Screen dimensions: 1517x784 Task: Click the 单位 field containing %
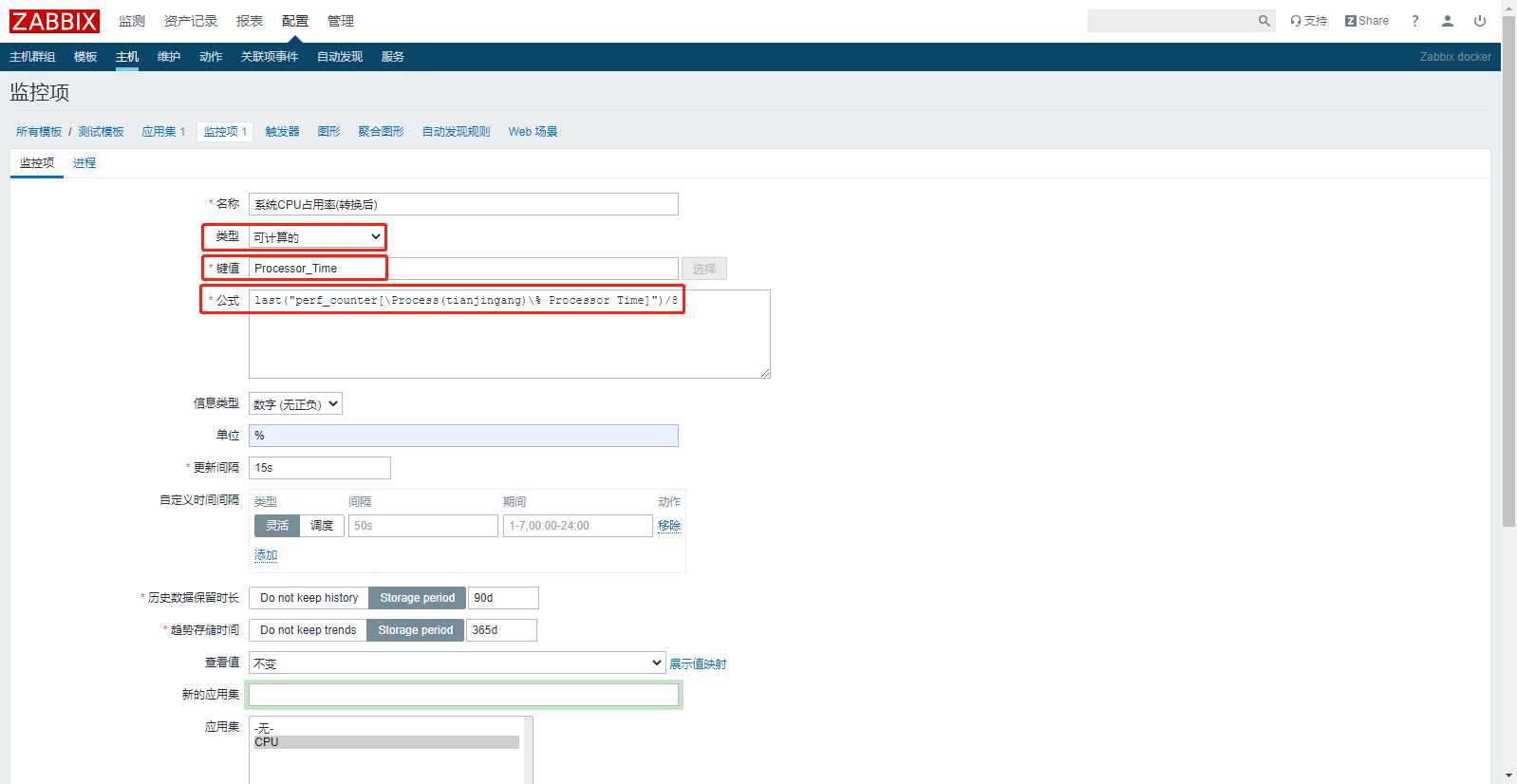point(463,436)
